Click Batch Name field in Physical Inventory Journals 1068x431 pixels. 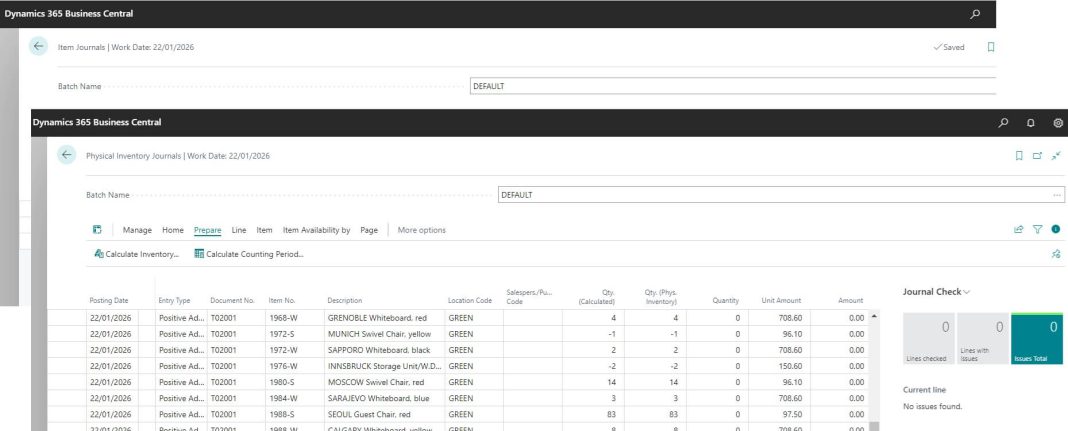781,195
